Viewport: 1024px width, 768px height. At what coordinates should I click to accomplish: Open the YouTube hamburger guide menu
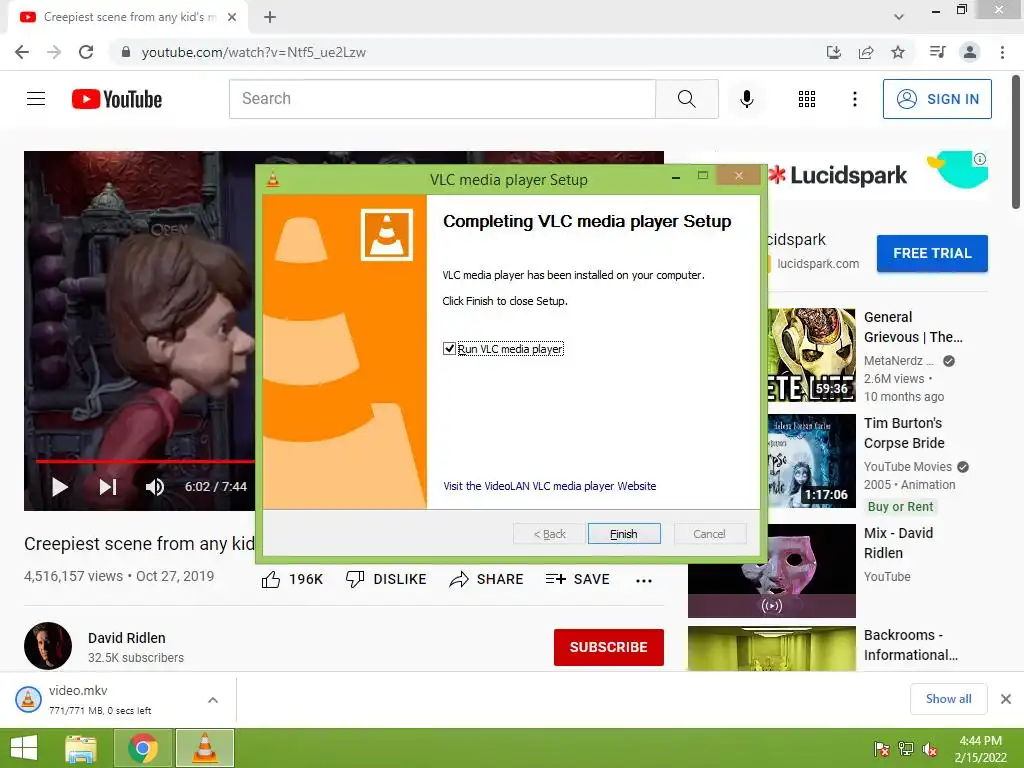coord(36,99)
